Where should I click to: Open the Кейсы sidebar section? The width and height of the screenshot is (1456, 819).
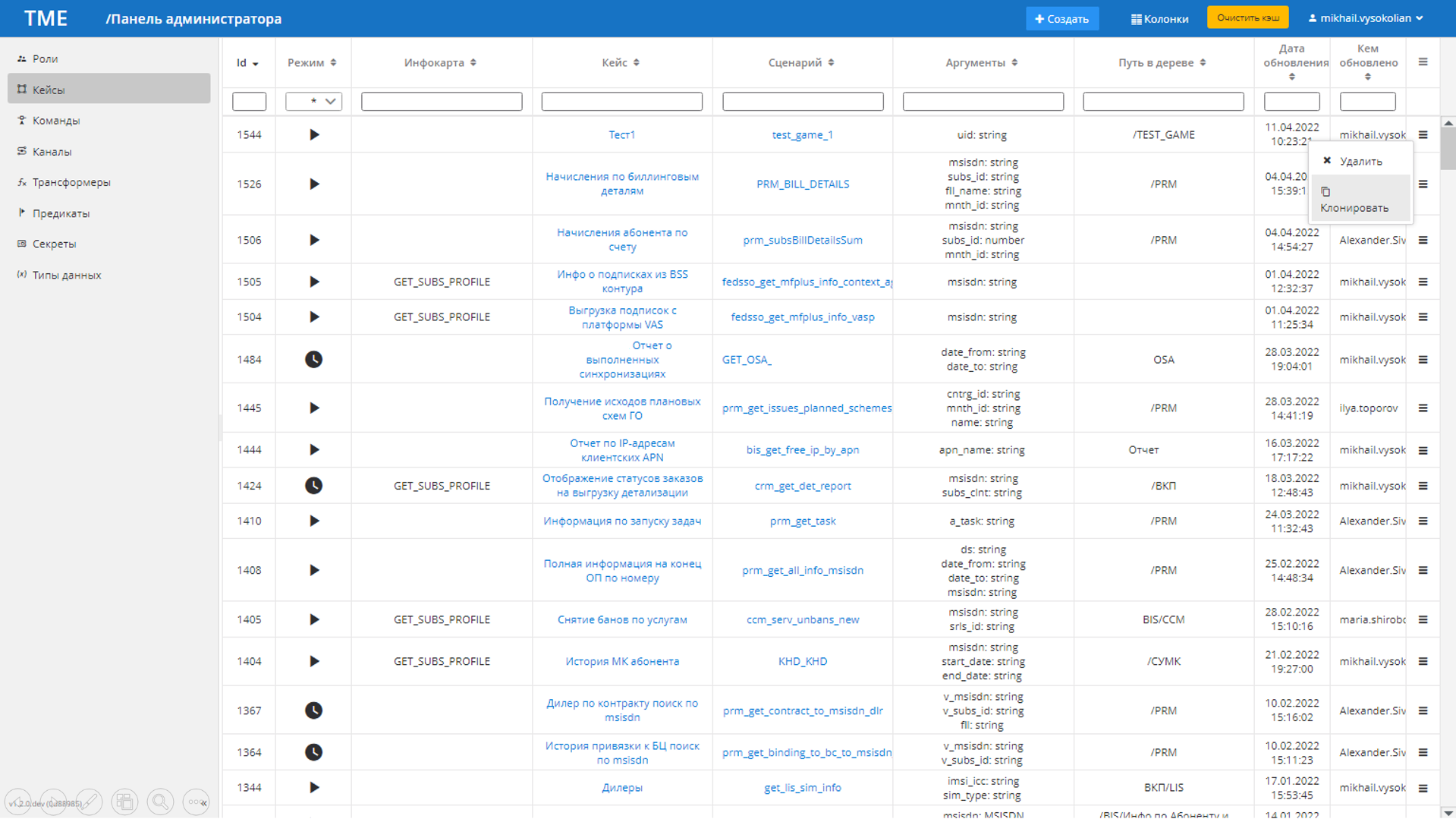point(109,89)
